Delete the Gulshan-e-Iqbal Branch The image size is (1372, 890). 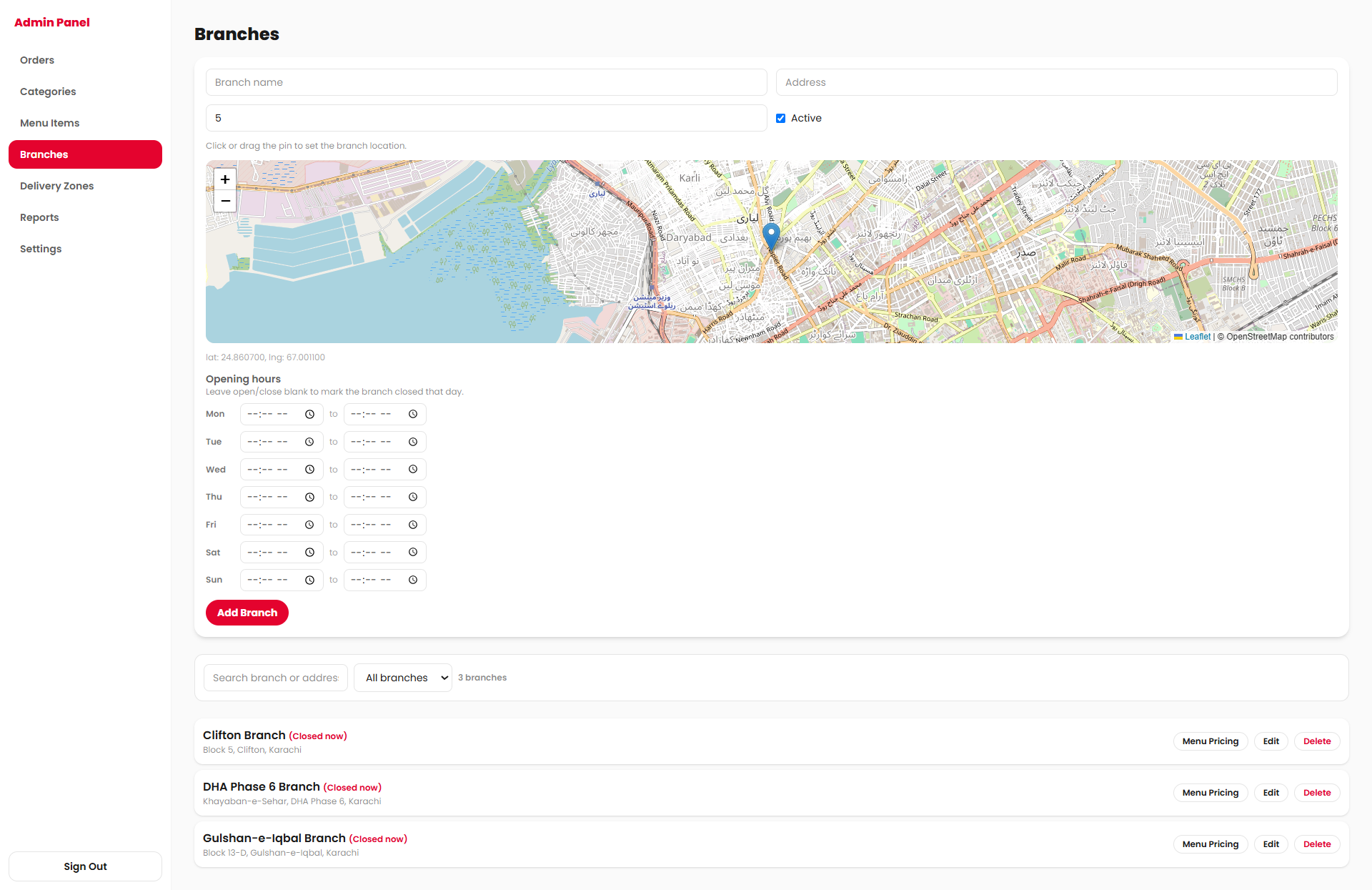1317,844
